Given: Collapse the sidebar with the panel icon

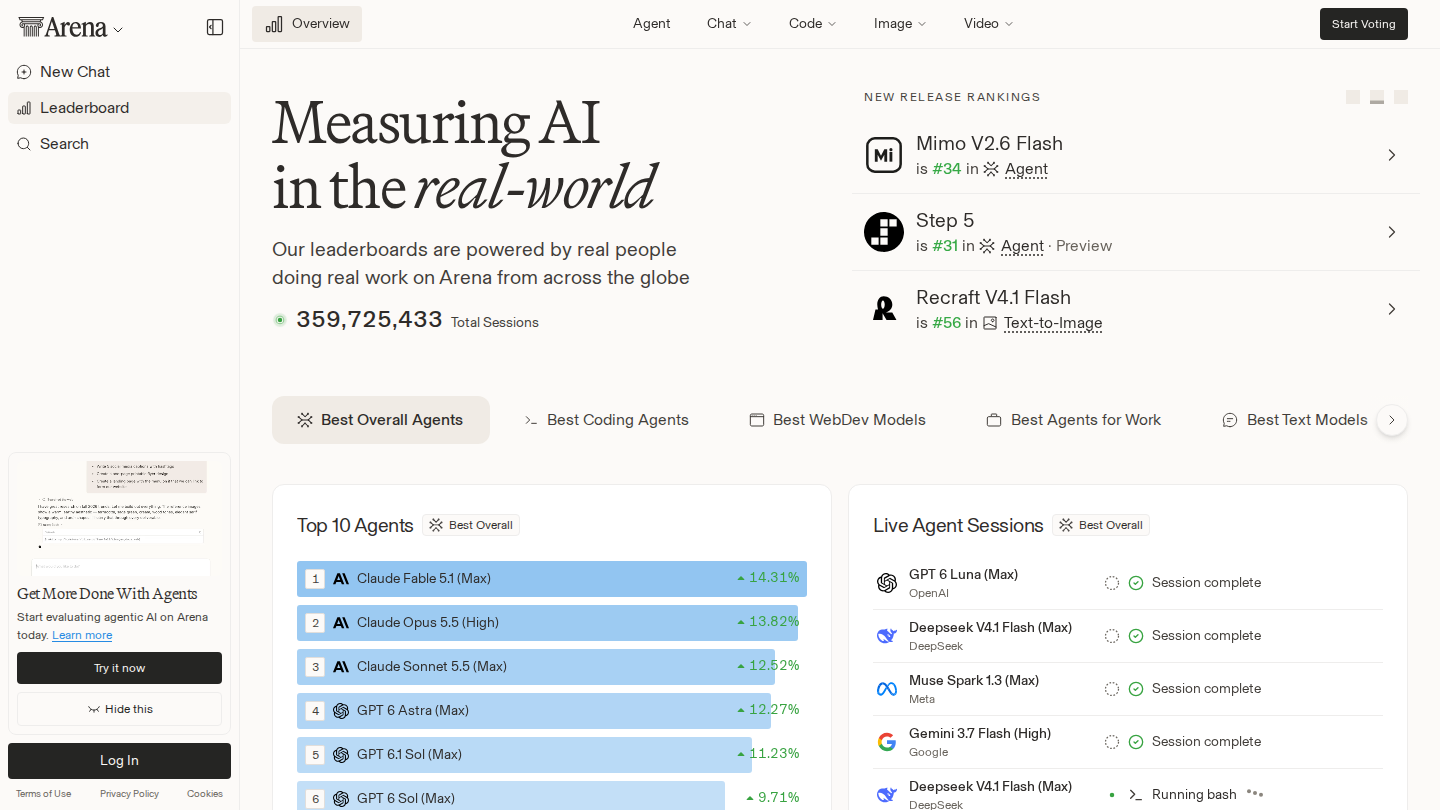Looking at the screenshot, I should pos(215,27).
